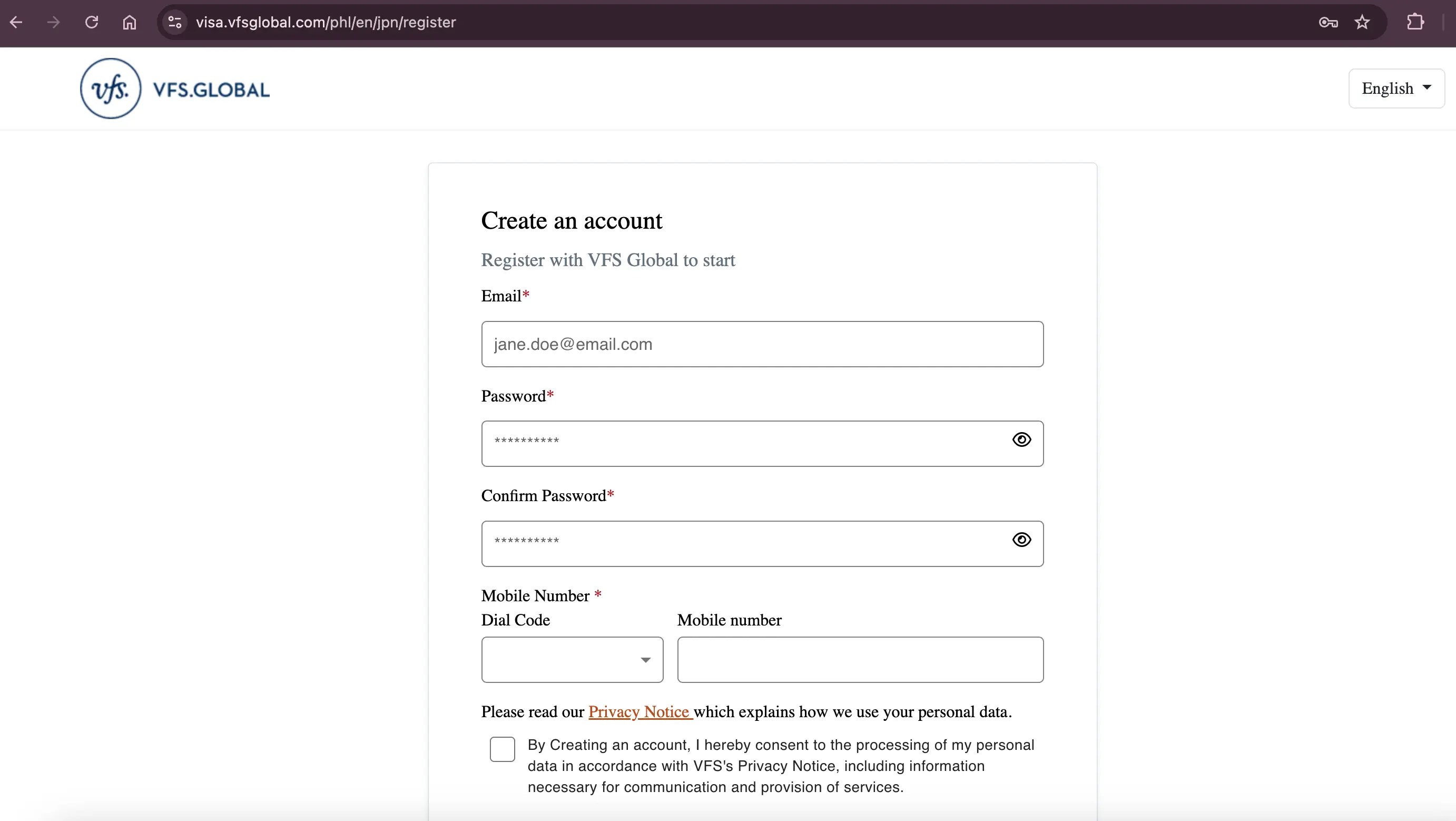Open the saved passwords manager
Viewport: 1456px width, 821px height.
(1329, 22)
